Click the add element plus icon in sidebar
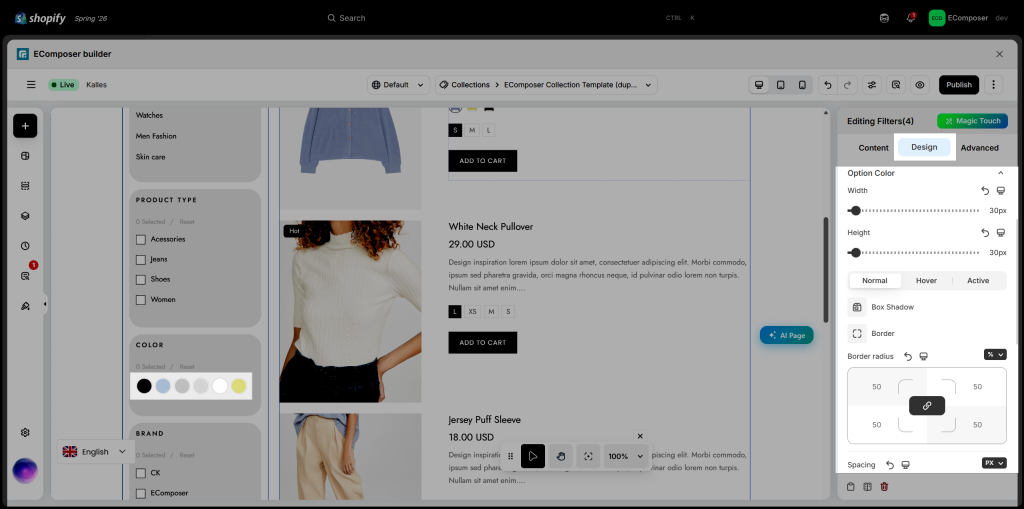Screen dimensions: 1024x509 click(x=25, y=125)
